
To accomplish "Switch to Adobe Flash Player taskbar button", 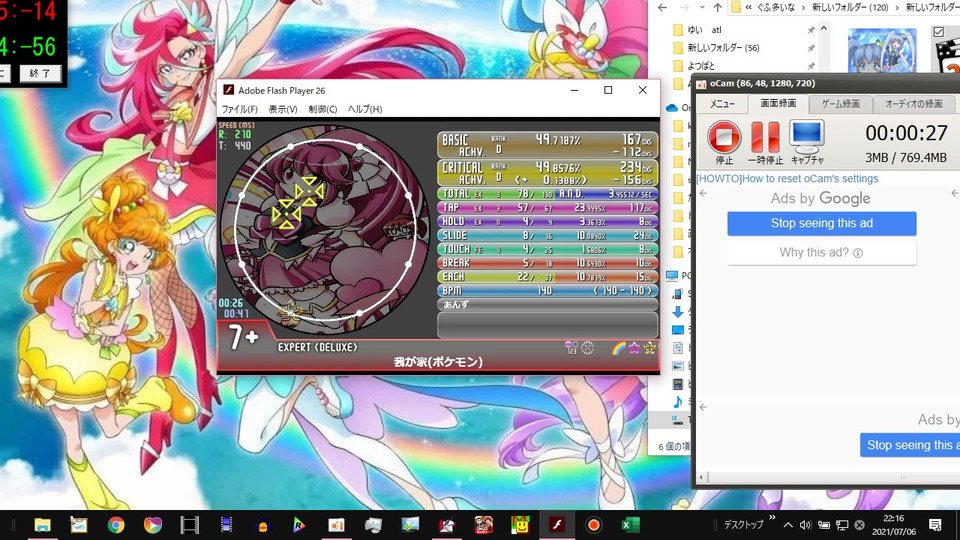I will [x=557, y=525].
